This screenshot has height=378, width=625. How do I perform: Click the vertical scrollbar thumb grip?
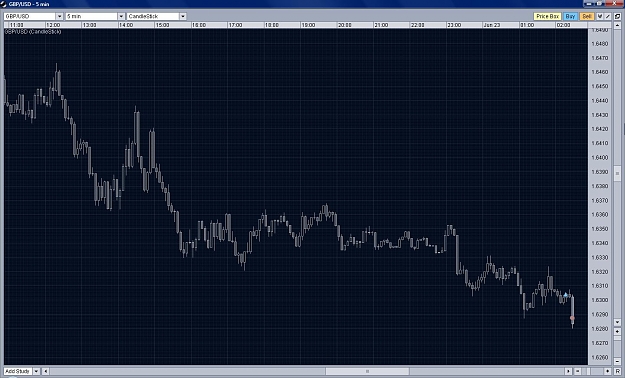pos(617,173)
